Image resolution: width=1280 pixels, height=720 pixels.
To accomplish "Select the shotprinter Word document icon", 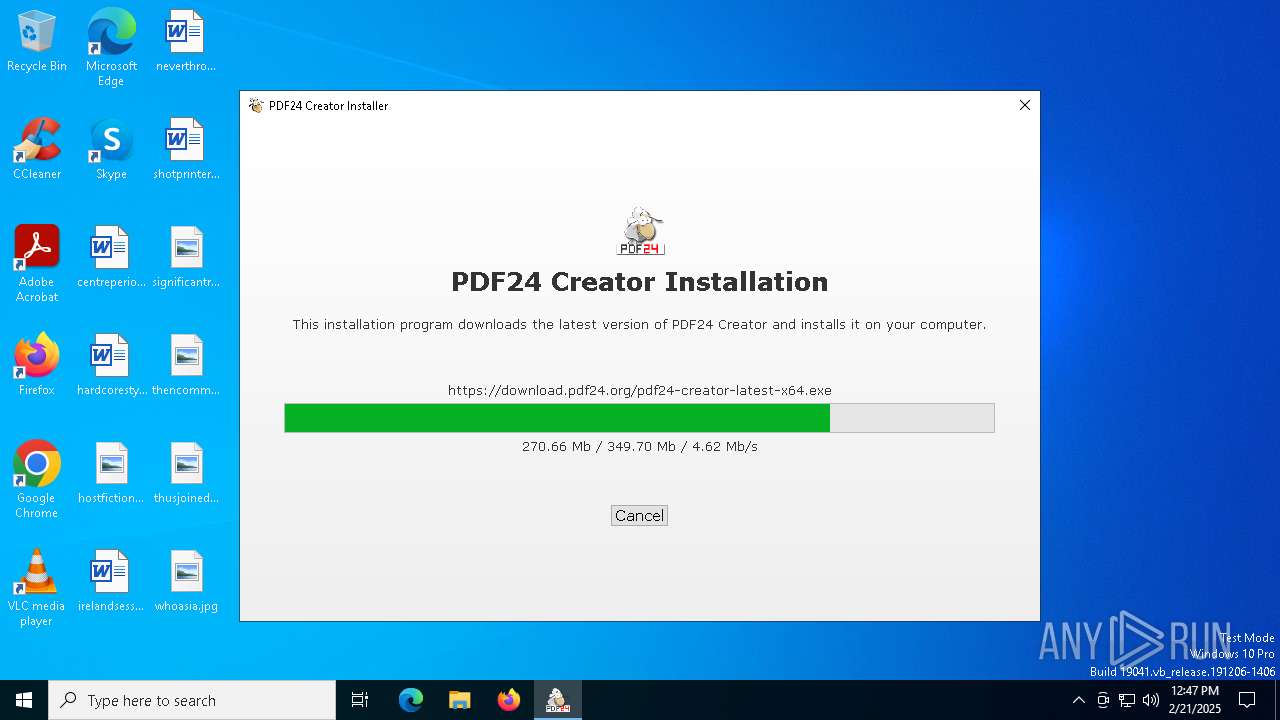I will click(186, 150).
